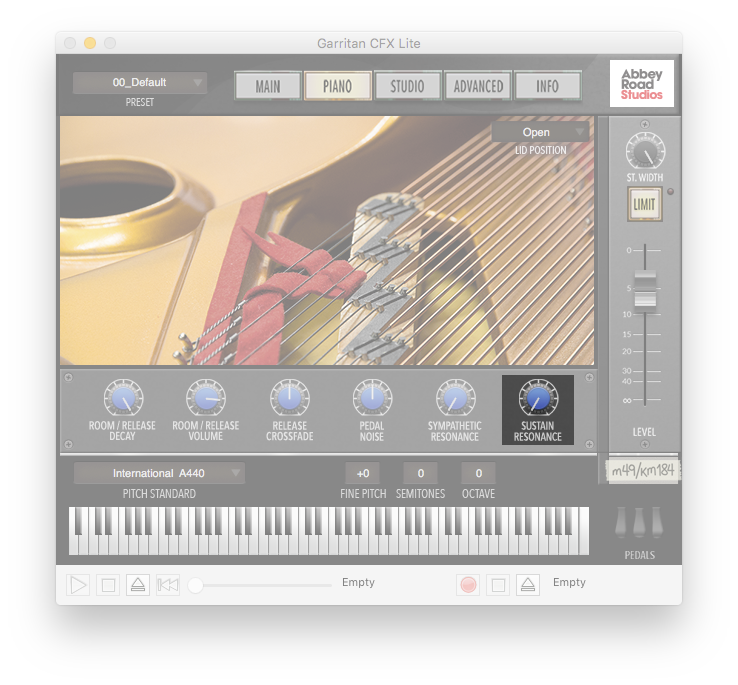The image size is (738, 685).
Task: Click the piano strings image
Action: pos(327,240)
